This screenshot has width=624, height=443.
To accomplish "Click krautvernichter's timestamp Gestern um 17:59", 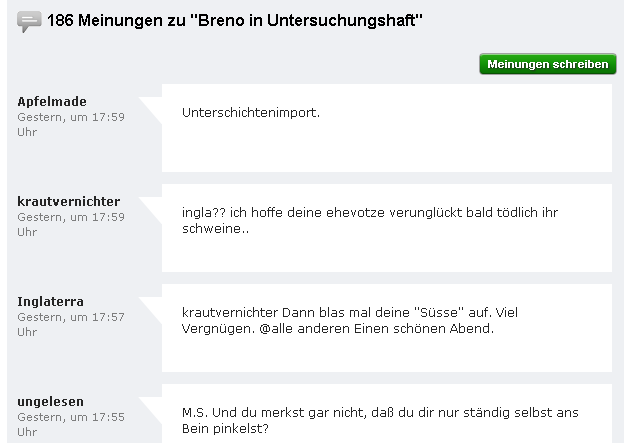I will point(71,224).
